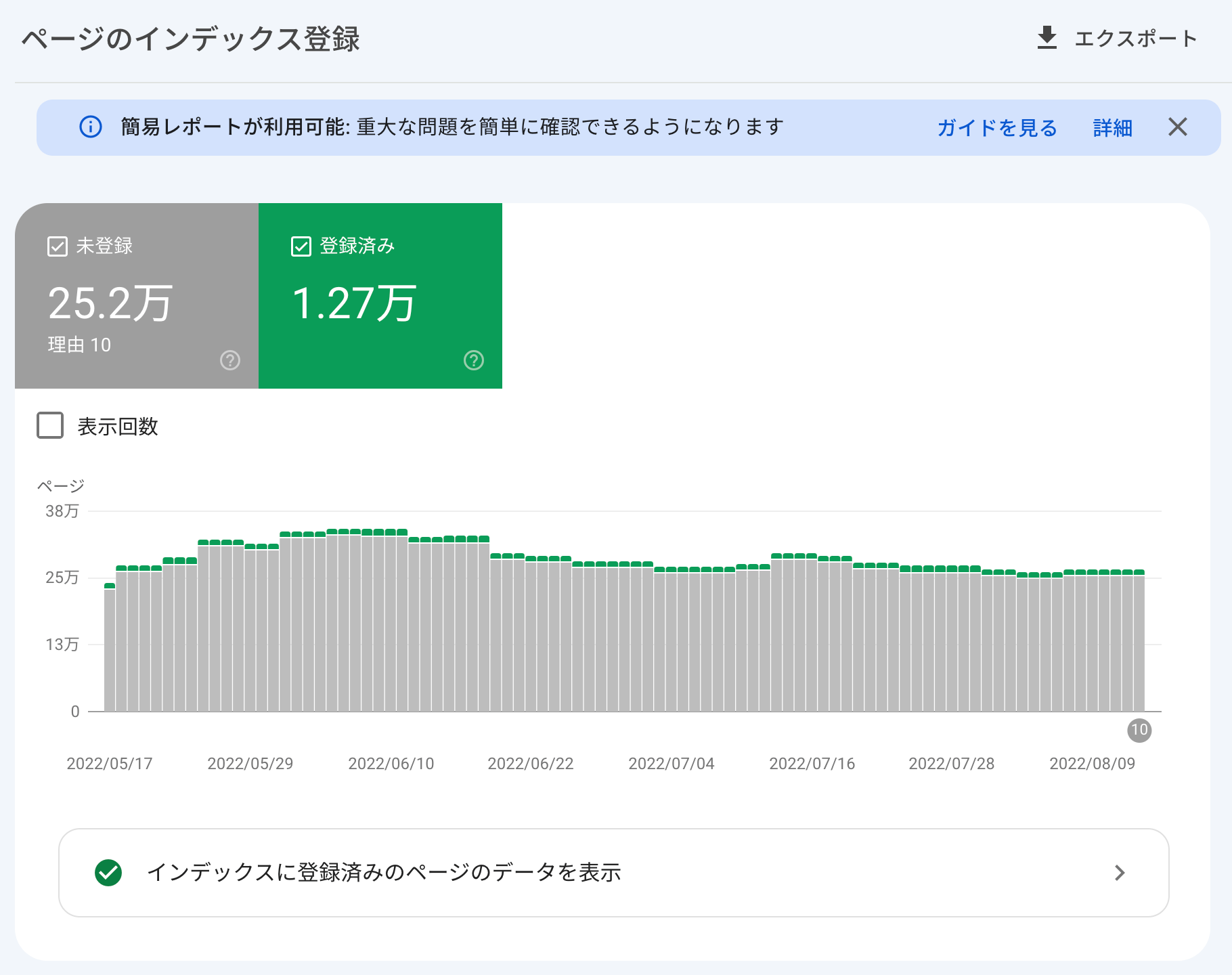Click the info icon in the blue banner
Viewport: 1232px width, 975px height.
pos(91,127)
